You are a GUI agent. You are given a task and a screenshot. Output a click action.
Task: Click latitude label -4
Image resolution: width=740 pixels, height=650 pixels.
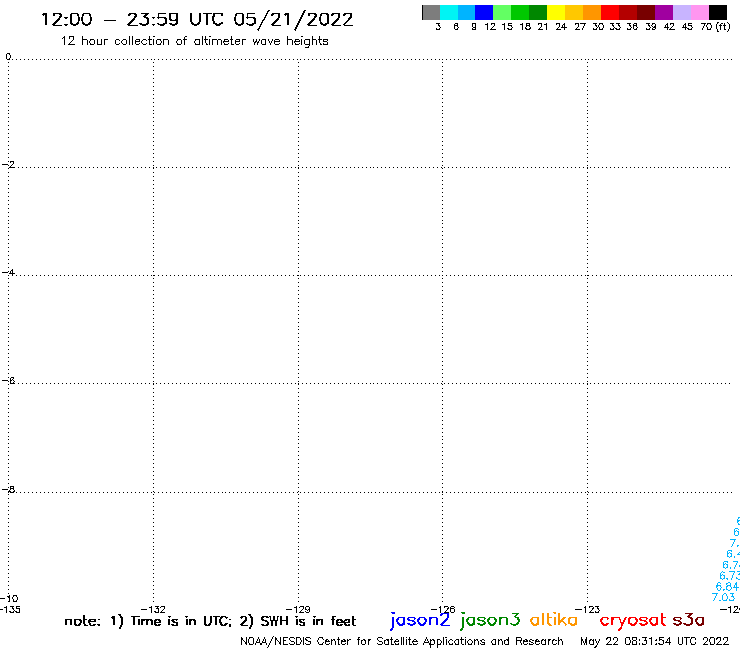tap(8, 272)
